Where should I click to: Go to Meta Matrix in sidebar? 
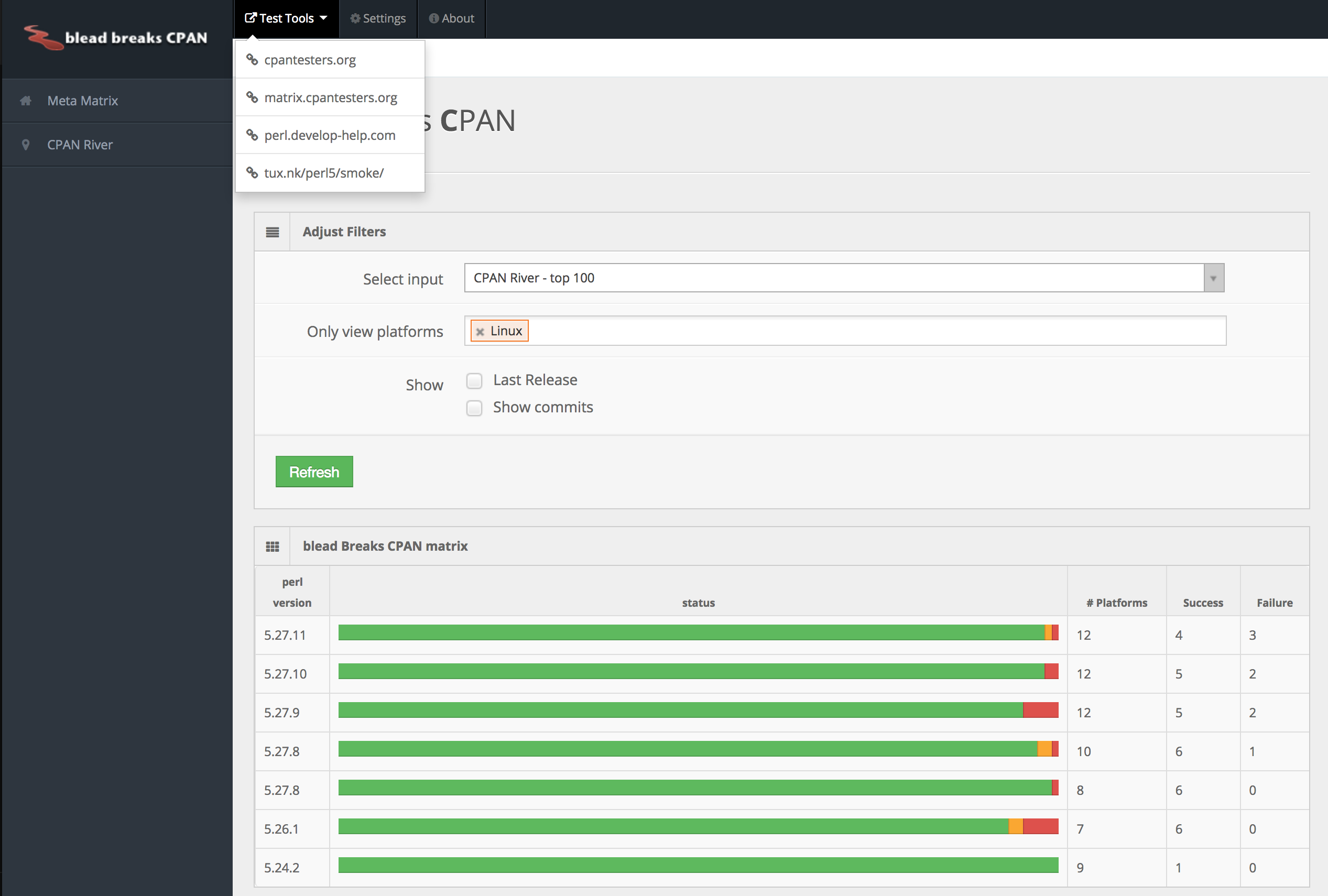117,101
